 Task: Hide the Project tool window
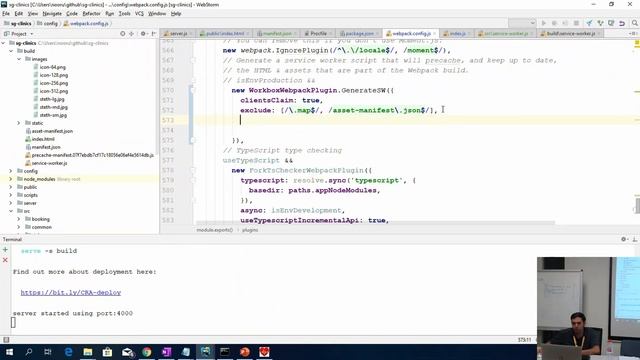point(153,33)
